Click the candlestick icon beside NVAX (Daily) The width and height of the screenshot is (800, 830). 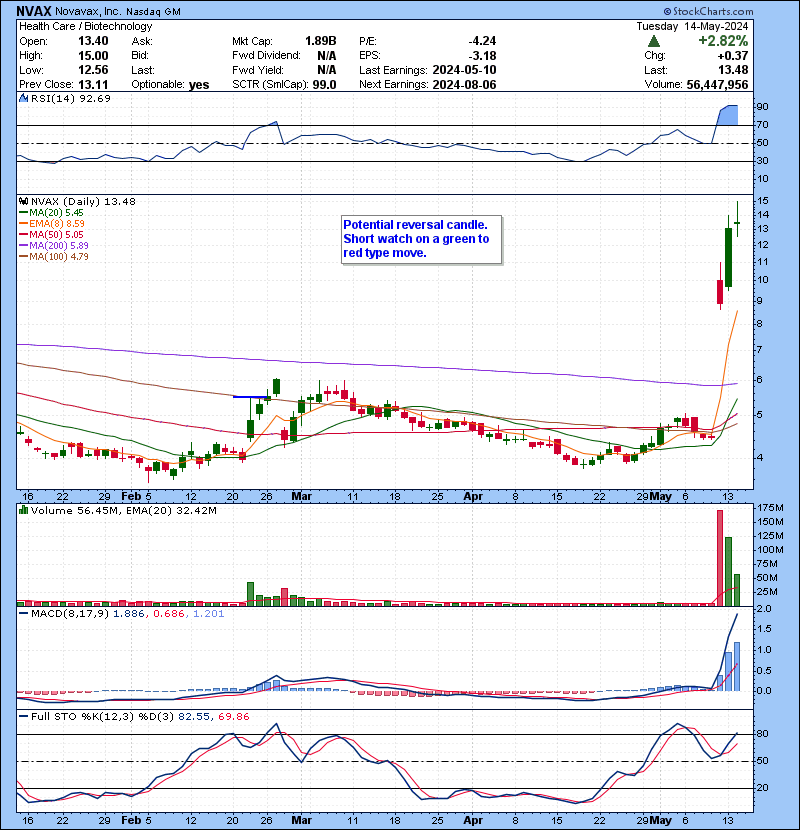pos(23,202)
